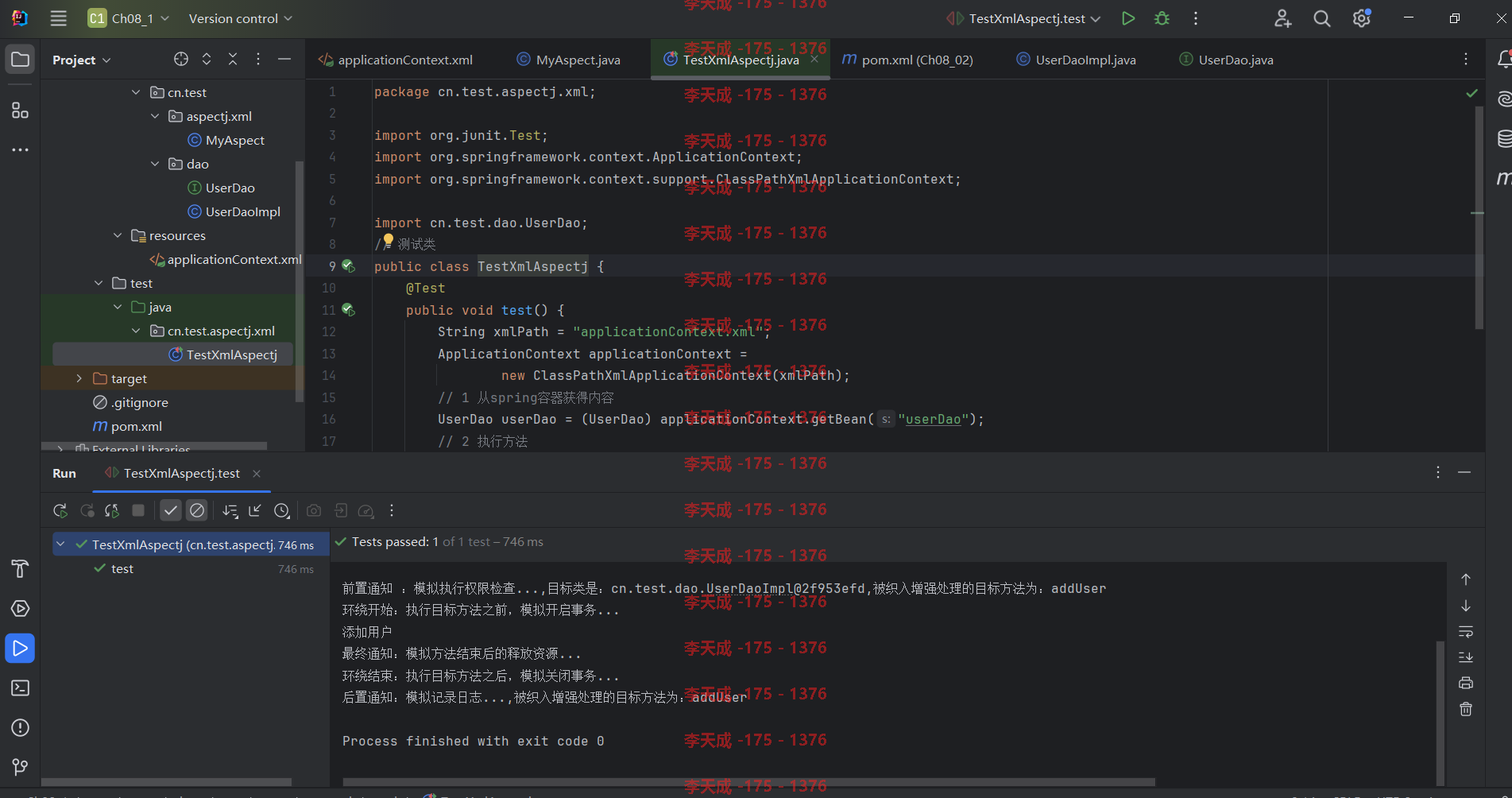The width and height of the screenshot is (1512, 798).
Task: Open the Services tool window
Action: point(21,609)
